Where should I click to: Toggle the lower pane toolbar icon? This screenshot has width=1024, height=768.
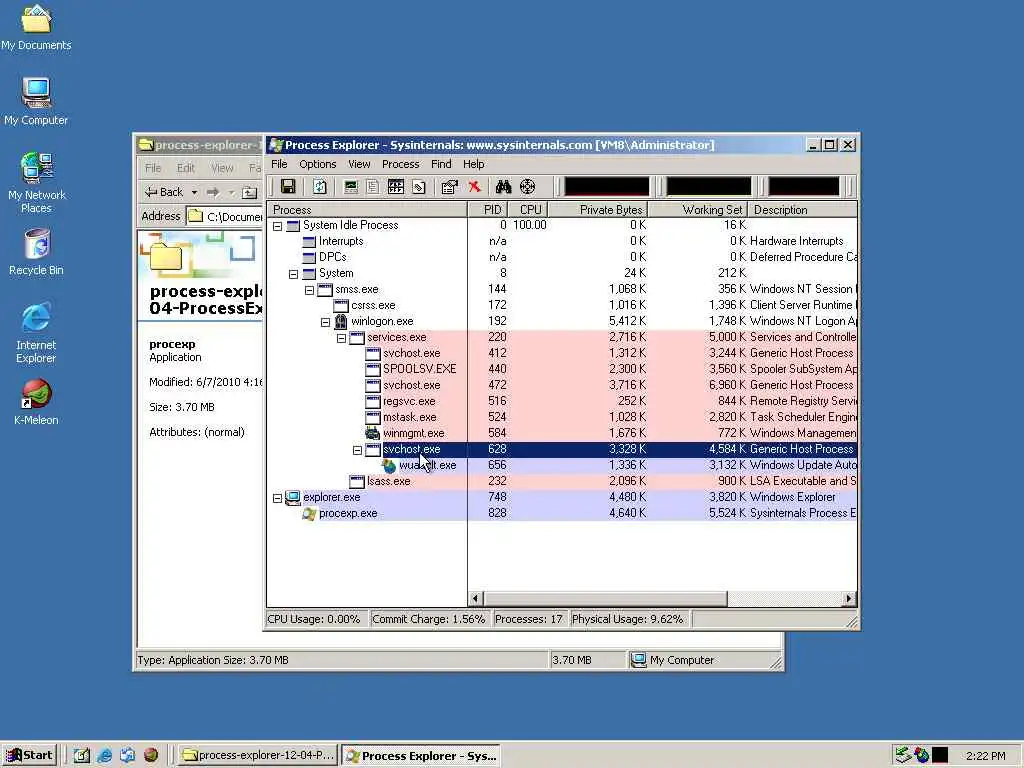coord(396,187)
